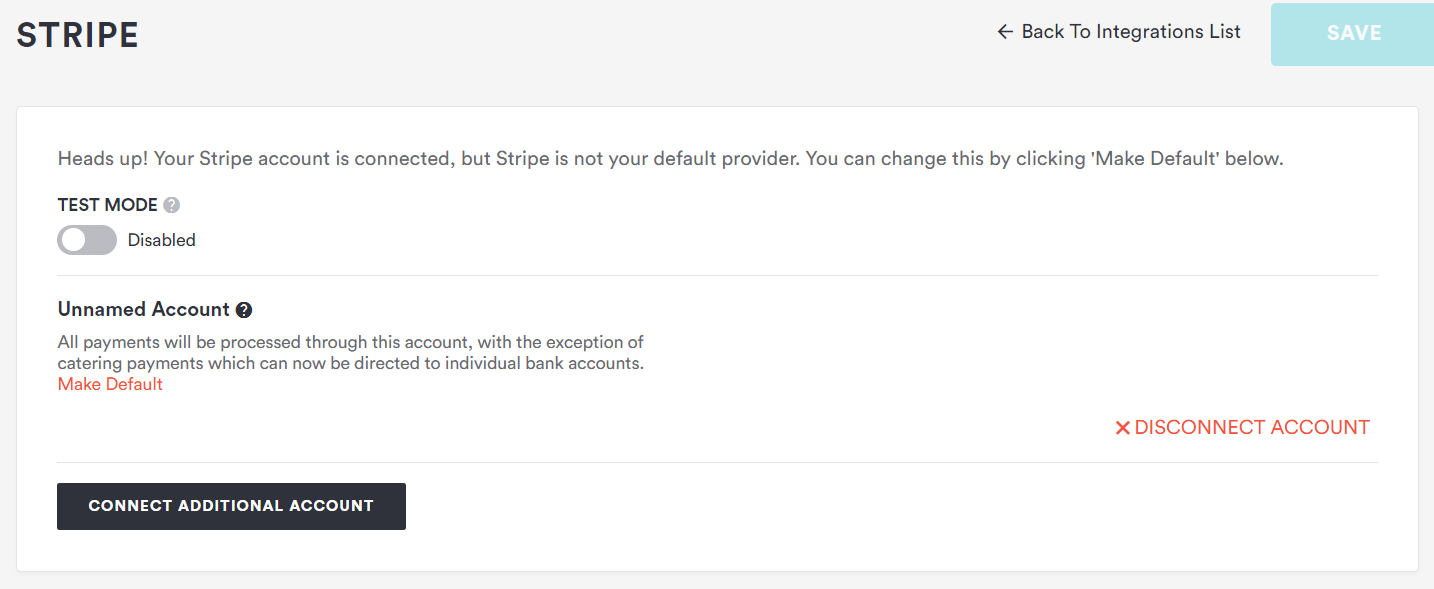Click the TEST MODE label
Image resolution: width=1434 pixels, height=589 pixels.
(108, 205)
